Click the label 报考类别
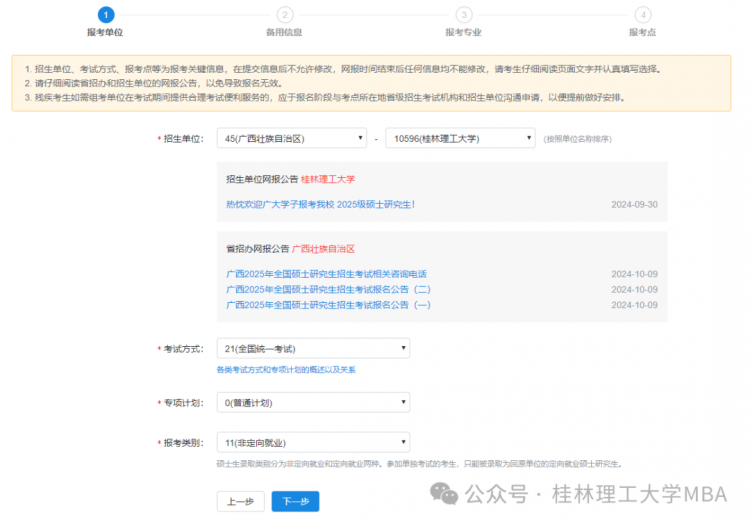 pyautogui.click(x=183, y=443)
